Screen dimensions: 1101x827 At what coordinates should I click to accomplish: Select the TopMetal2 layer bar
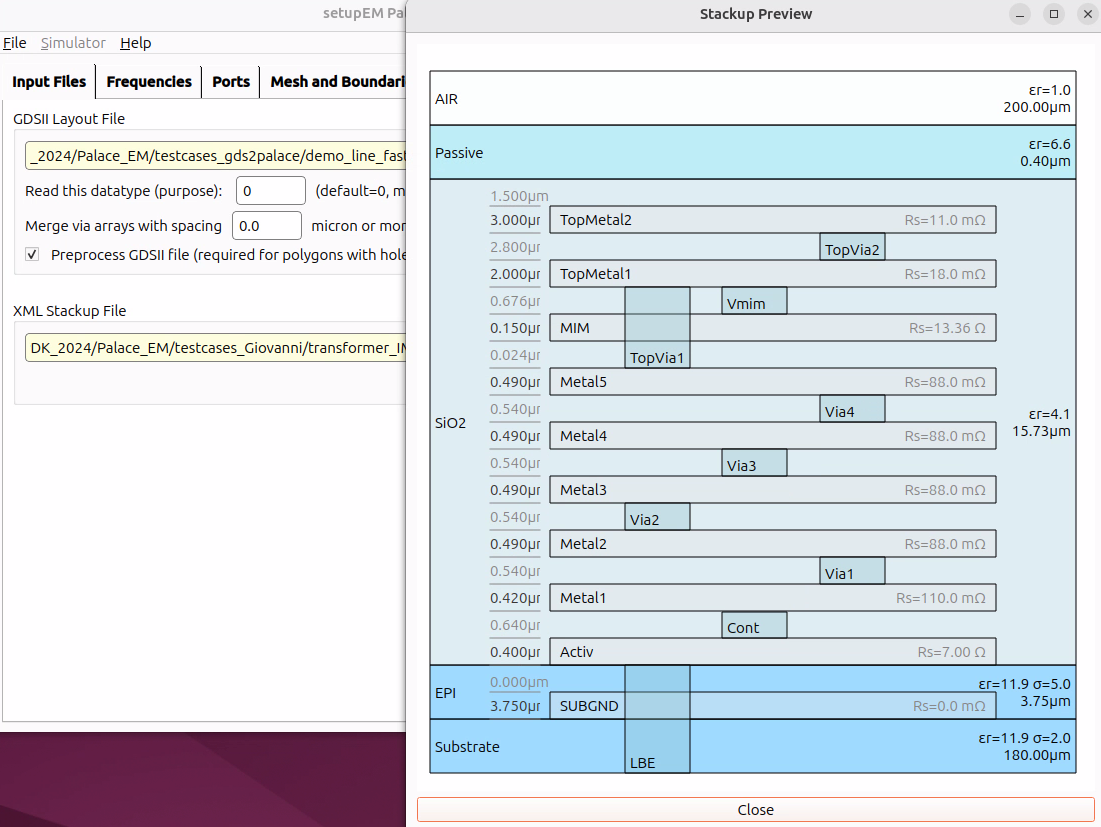pos(772,220)
